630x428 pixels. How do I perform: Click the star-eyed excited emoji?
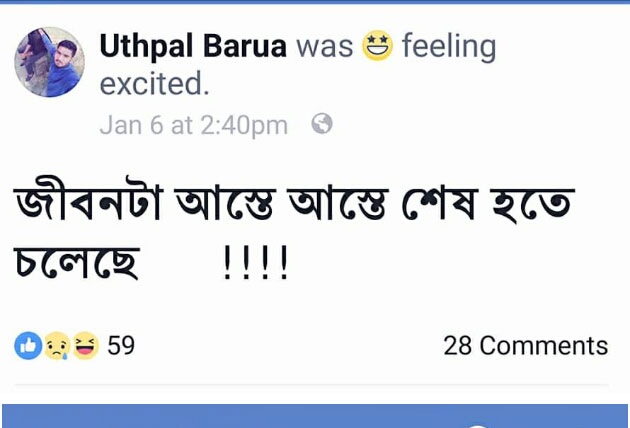(377, 45)
